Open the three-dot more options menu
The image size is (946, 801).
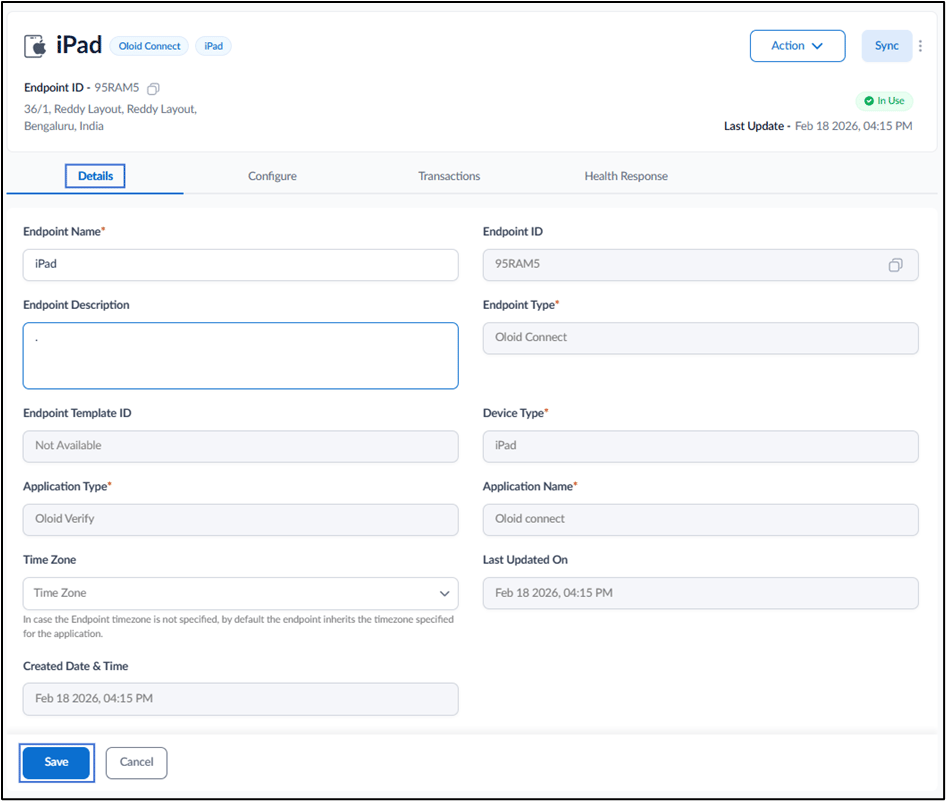[920, 46]
